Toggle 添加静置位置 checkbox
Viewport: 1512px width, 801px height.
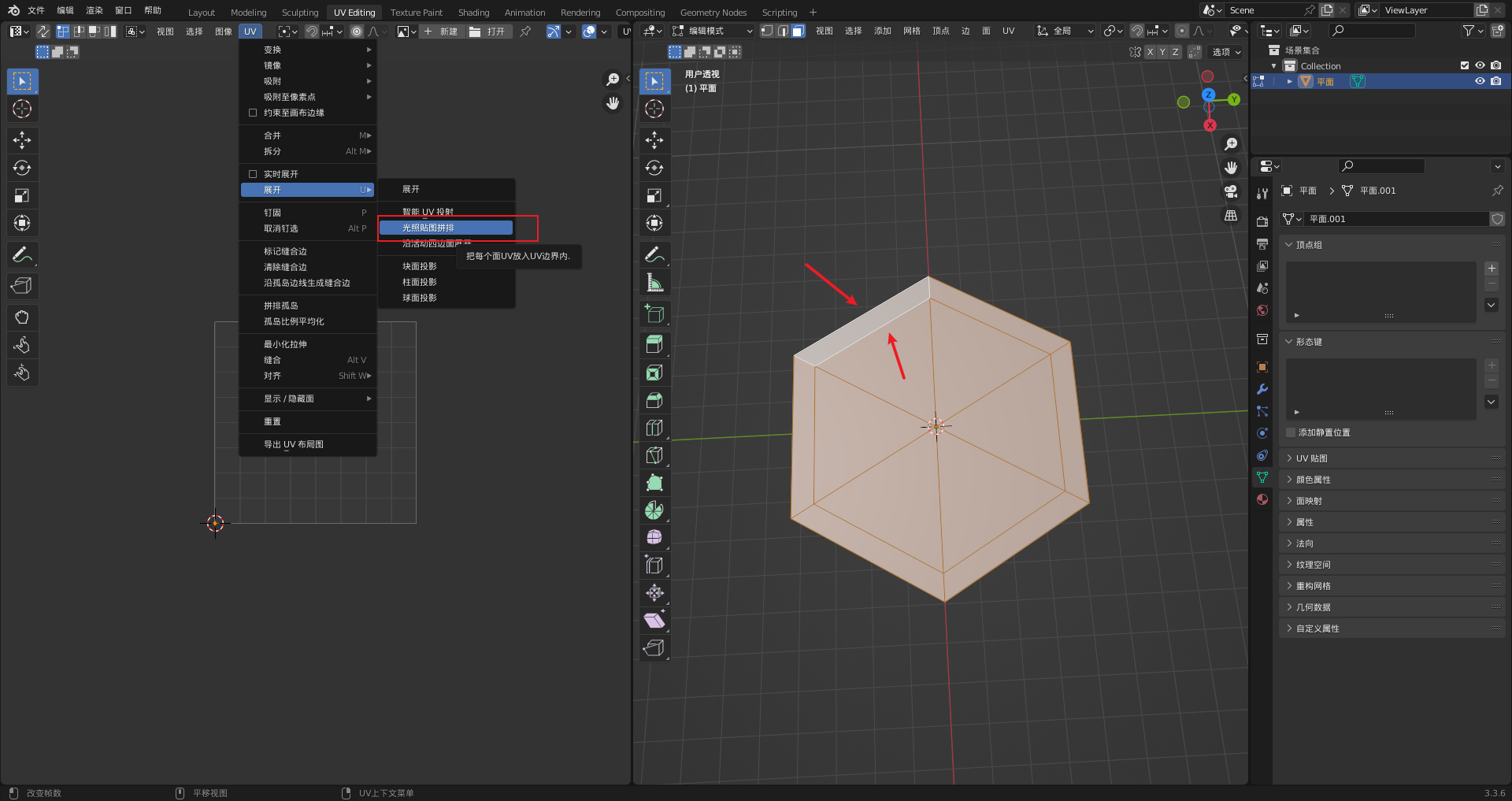pos(1291,432)
